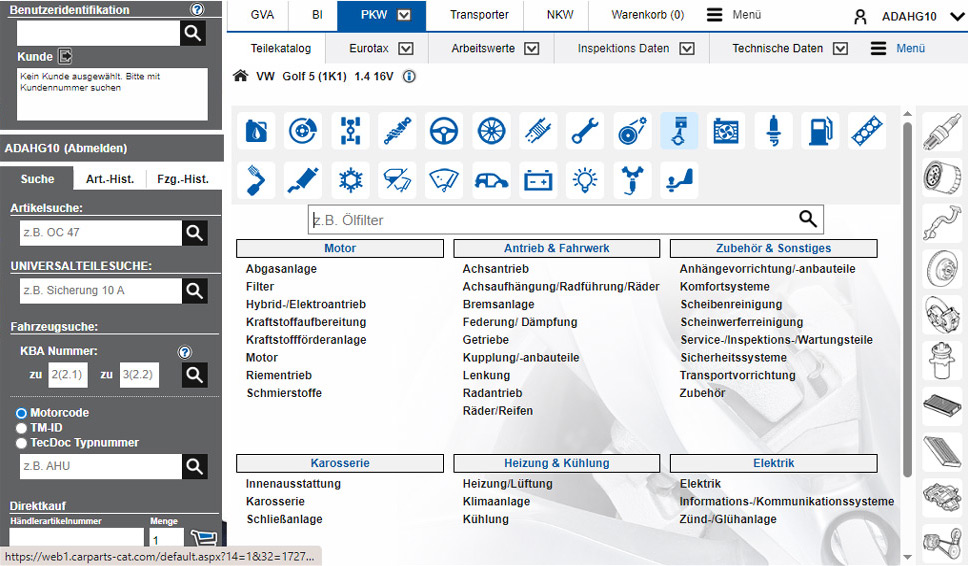Open the radiator fan cooling icon
This screenshot has height=566, width=968.
pyautogui.click(x=726, y=131)
